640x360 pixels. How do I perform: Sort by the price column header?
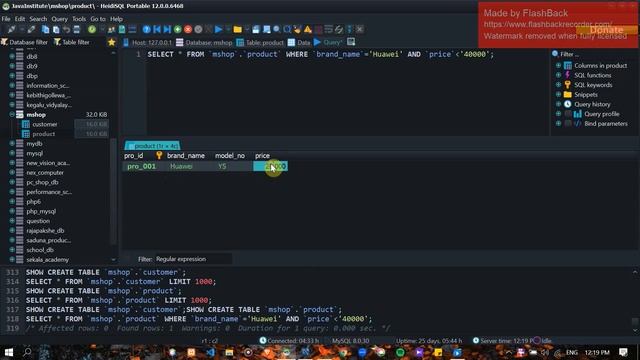(x=262, y=156)
